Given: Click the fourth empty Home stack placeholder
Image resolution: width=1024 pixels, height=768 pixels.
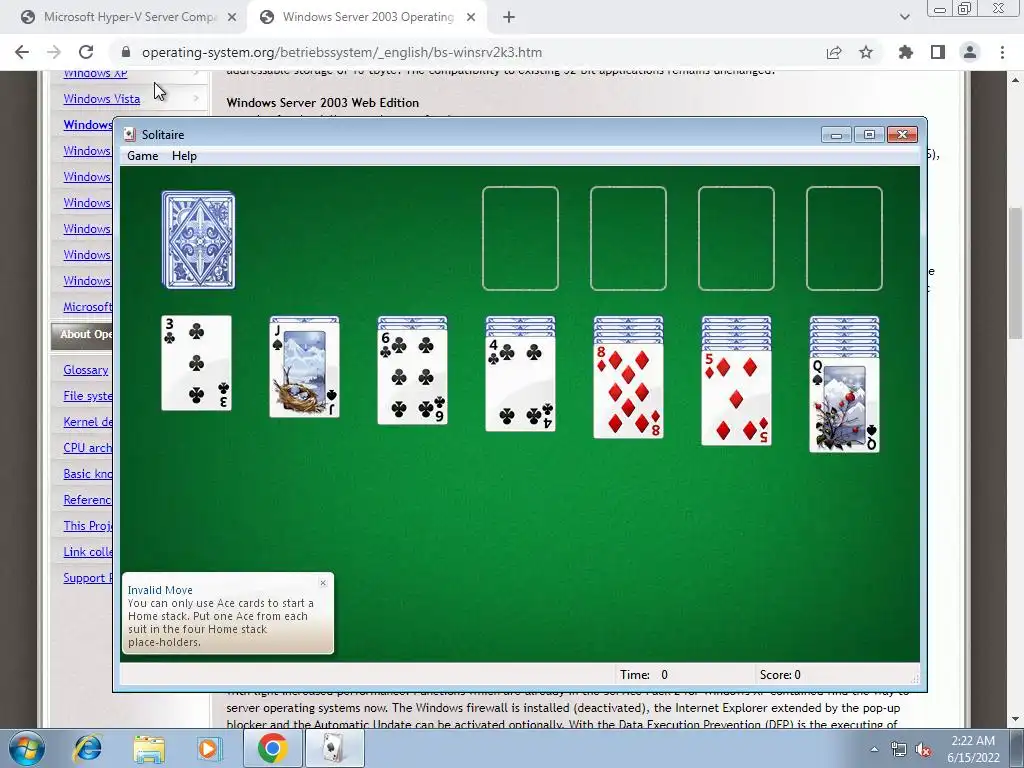Looking at the screenshot, I should (x=844, y=238).
